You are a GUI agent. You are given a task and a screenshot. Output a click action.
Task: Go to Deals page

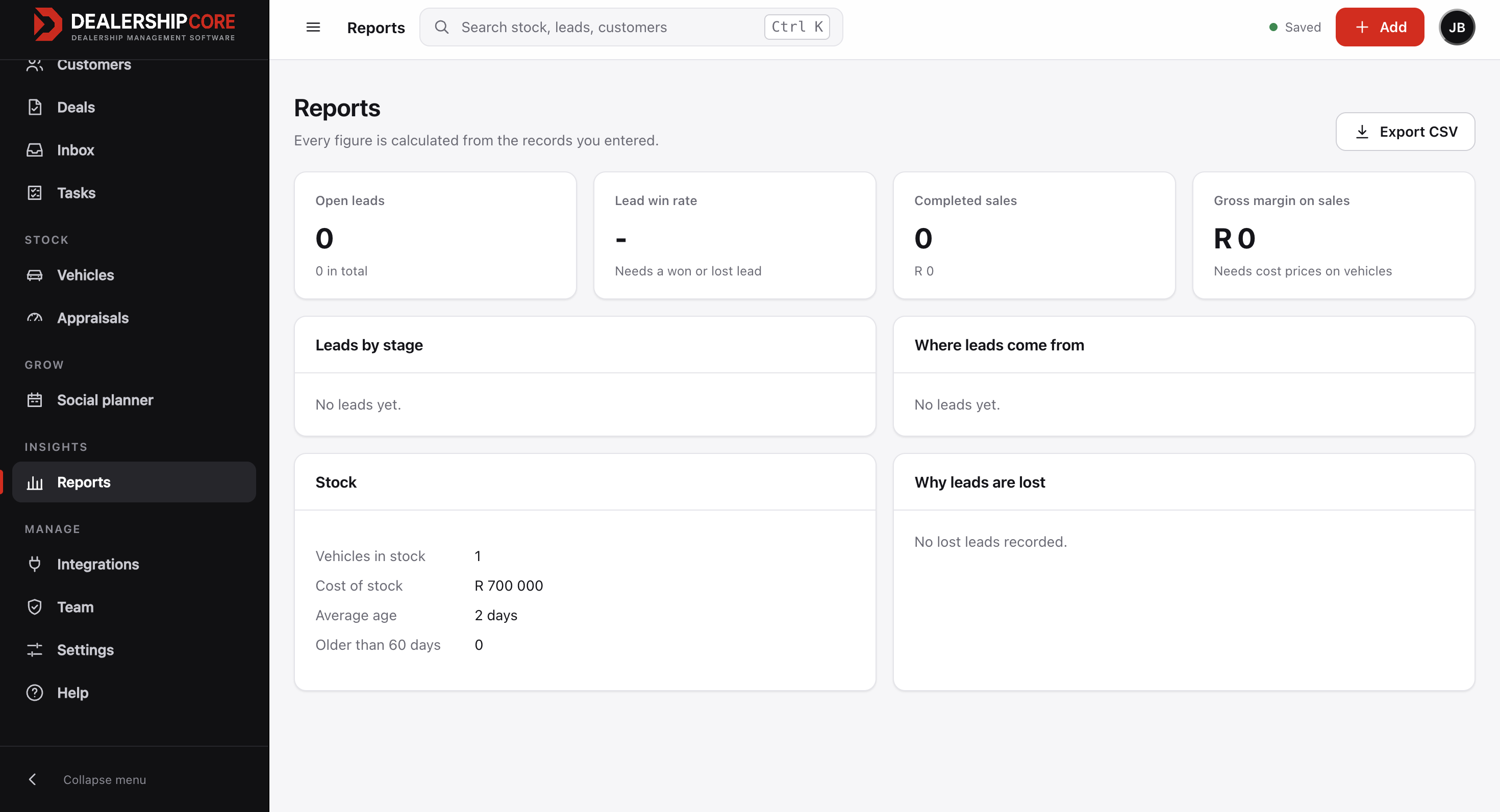click(x=135, y=107)
